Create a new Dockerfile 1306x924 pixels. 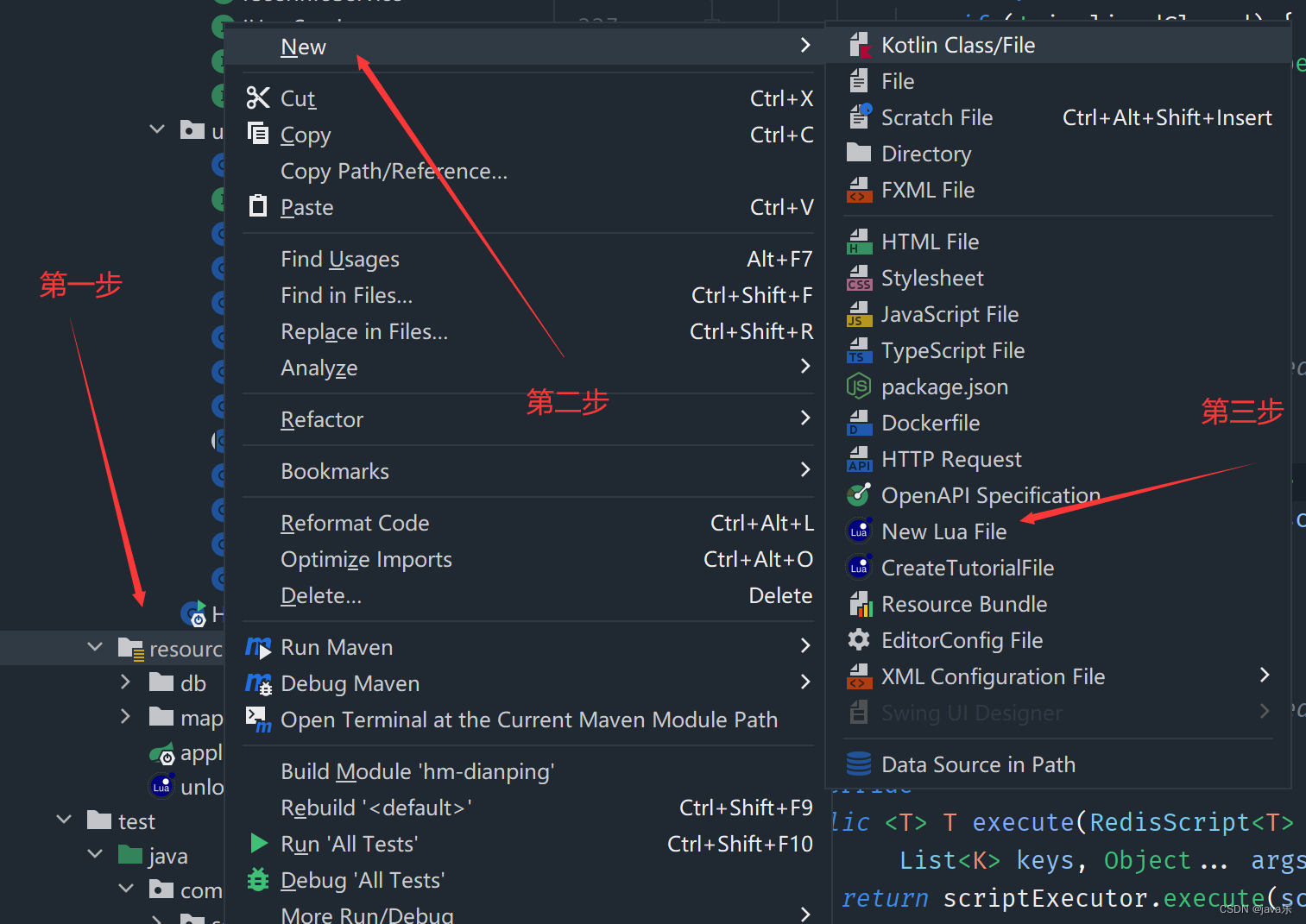[931, 422]
